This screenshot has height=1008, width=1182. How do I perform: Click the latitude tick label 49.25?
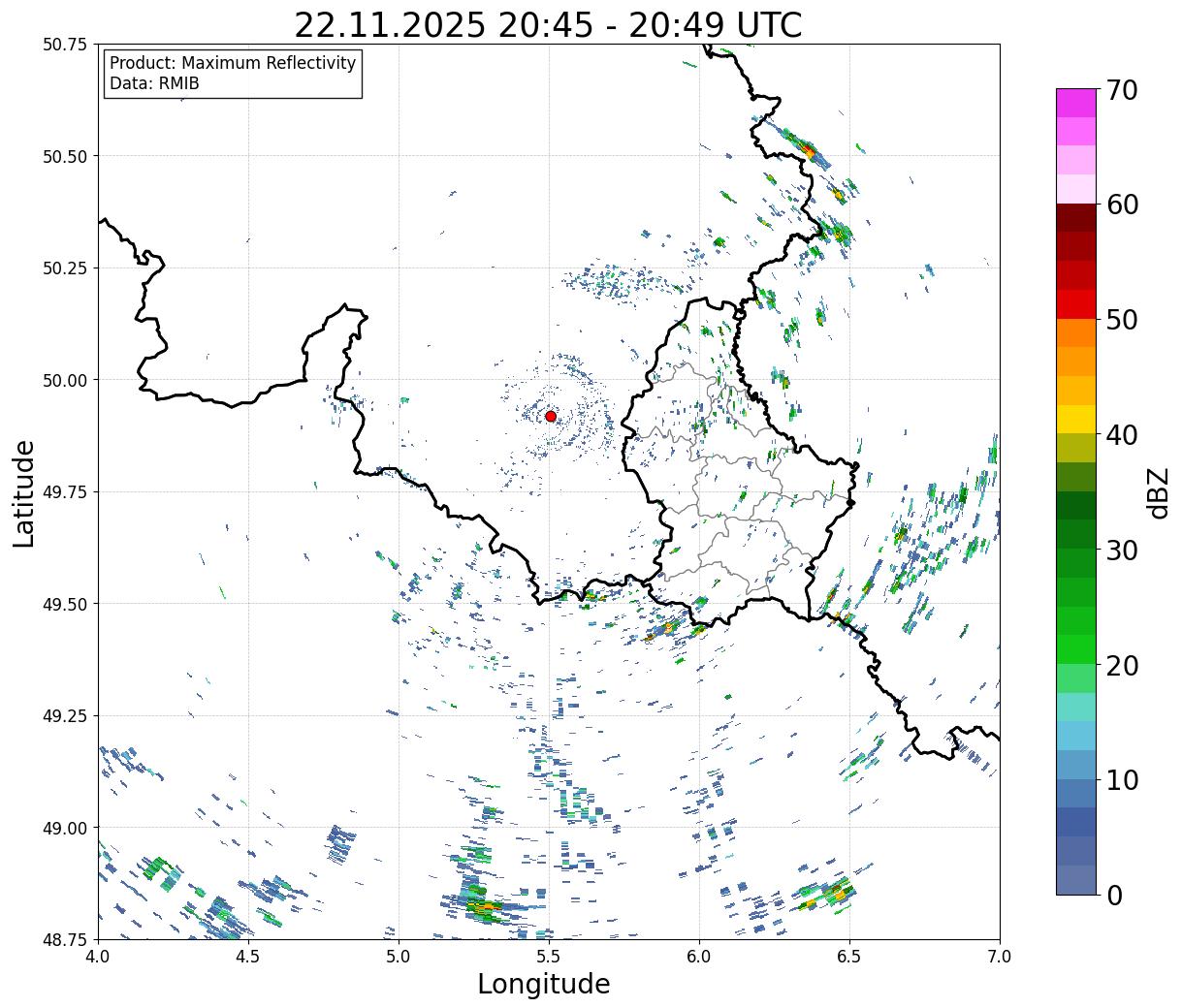click(x=65, y=716)
